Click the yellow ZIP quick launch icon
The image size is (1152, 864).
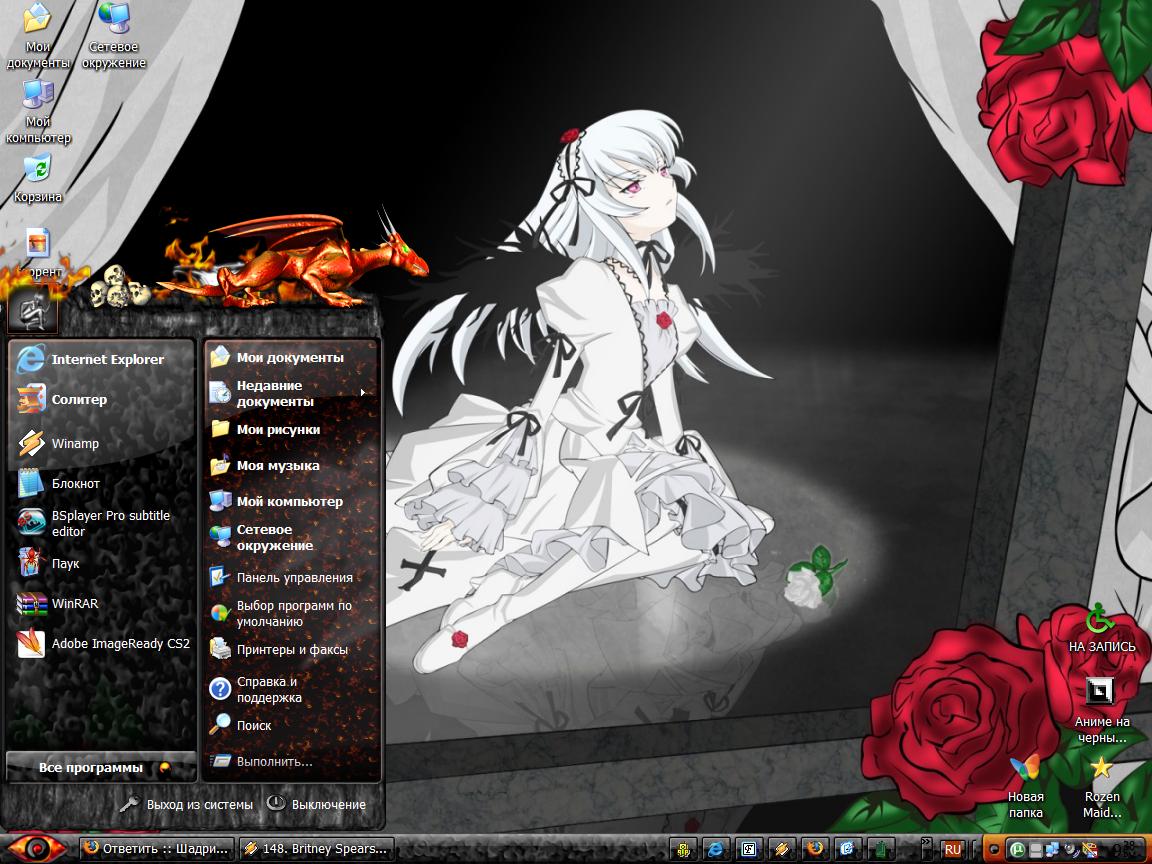coord(683,849)
